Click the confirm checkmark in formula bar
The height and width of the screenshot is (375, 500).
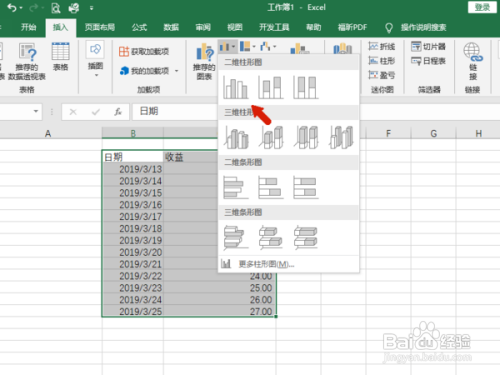[96, 112]
